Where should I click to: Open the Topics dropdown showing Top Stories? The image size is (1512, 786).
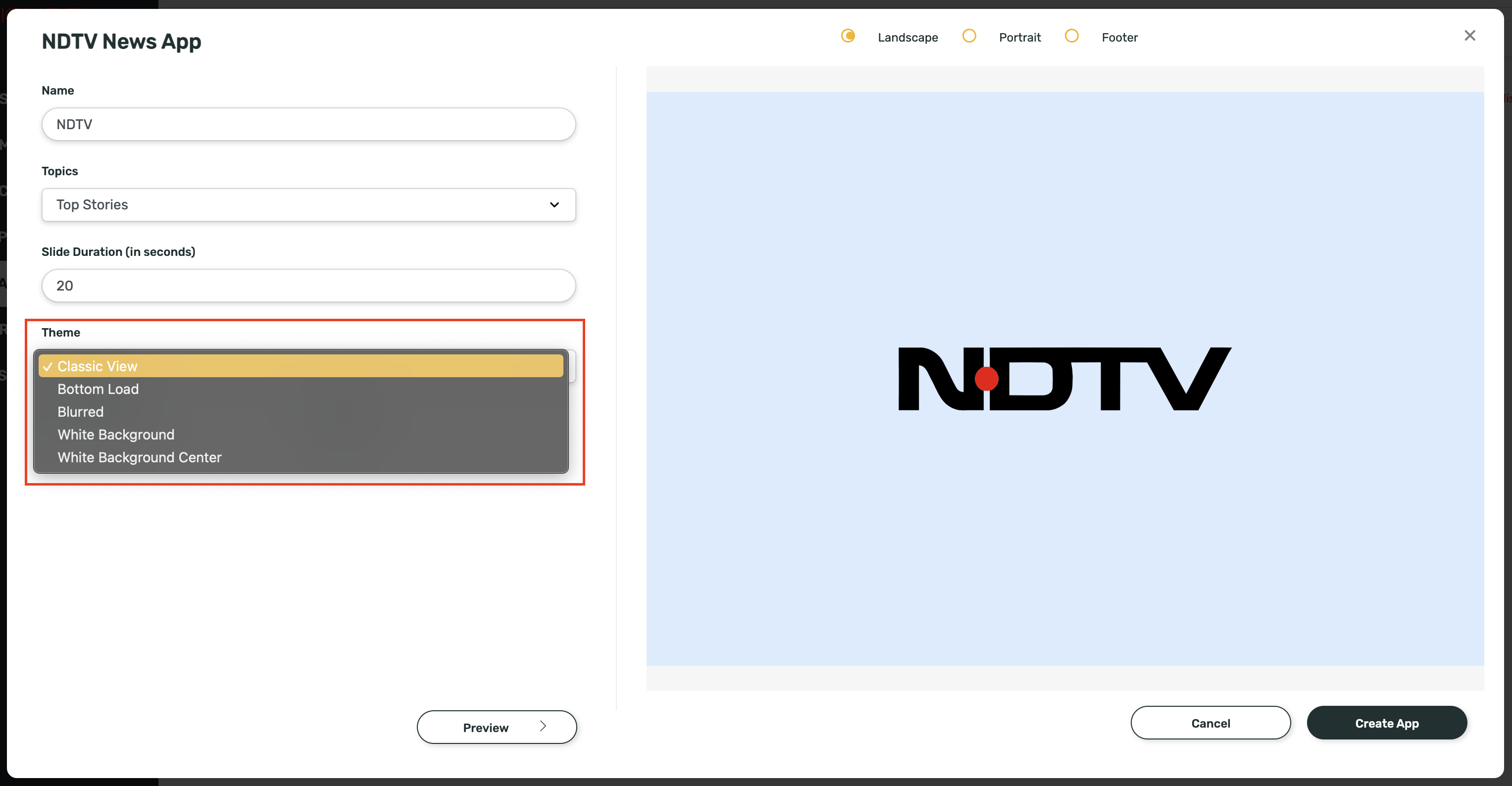point(309,204)
